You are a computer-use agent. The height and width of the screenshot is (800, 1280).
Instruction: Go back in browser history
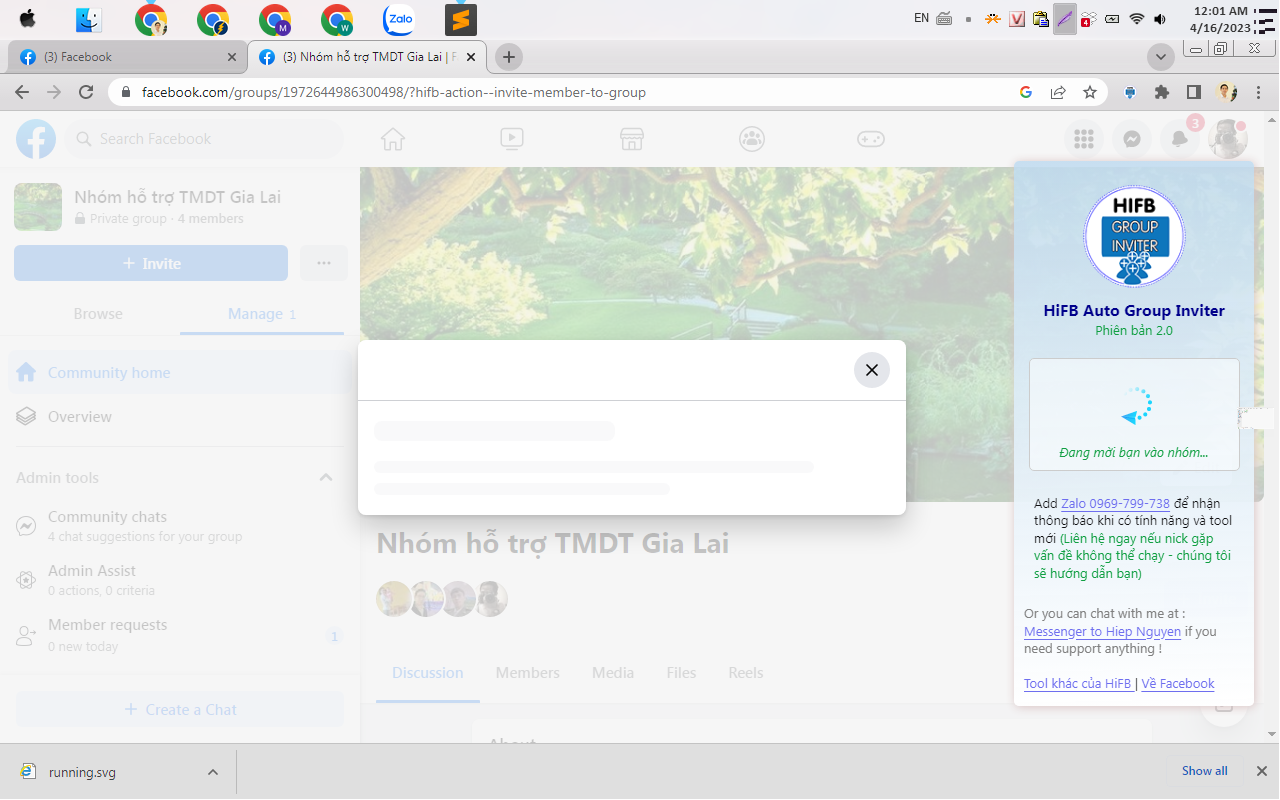point(22,92)
